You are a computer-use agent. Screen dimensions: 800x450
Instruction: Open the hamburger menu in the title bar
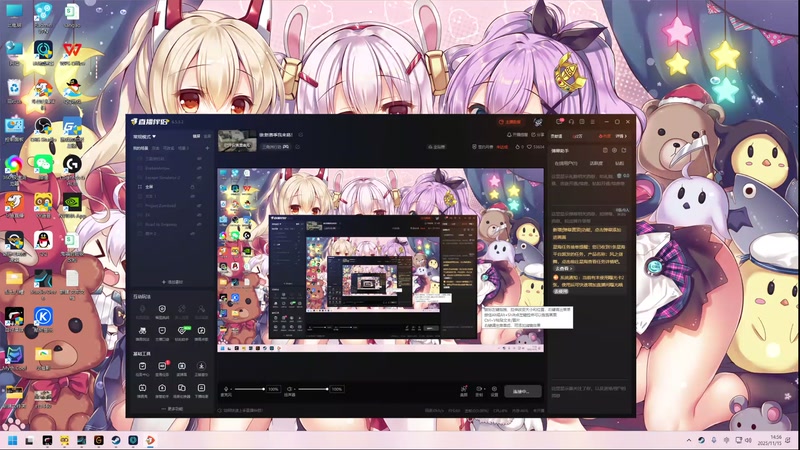click(593, 122)
